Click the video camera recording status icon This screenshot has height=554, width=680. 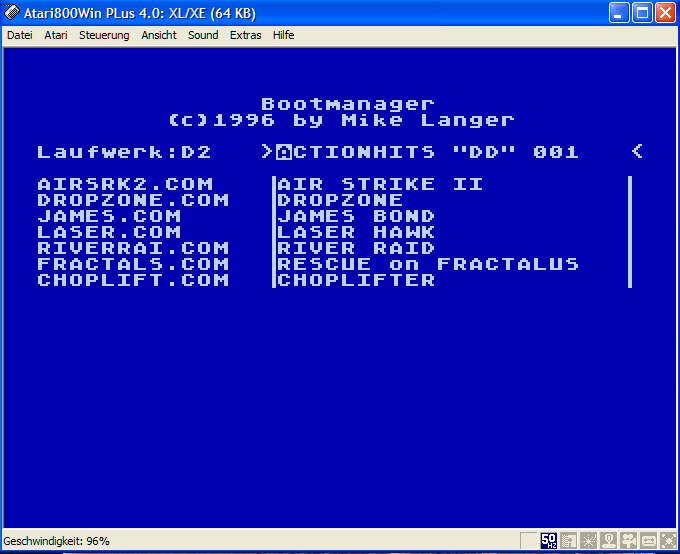click(628, 541)
